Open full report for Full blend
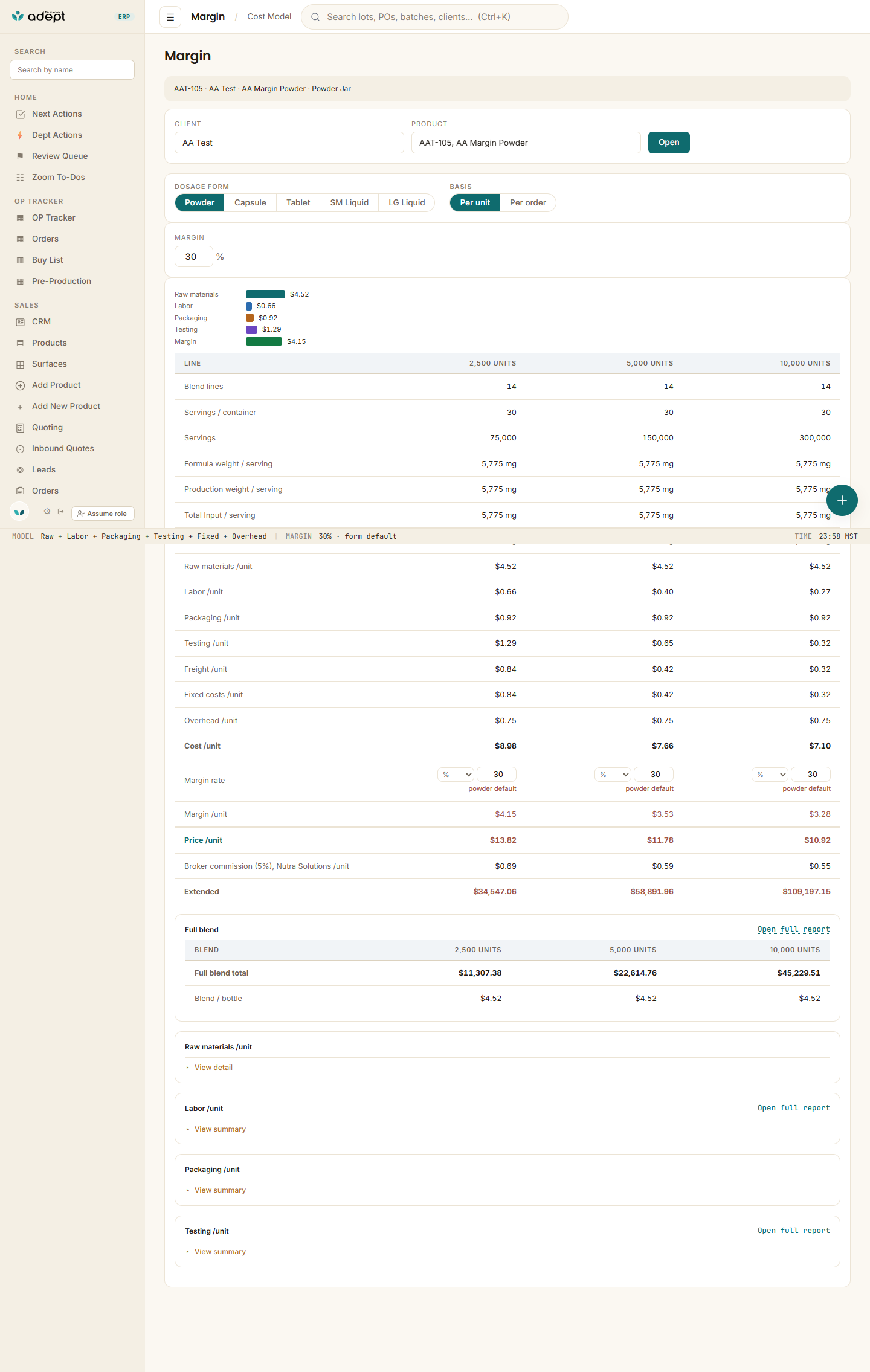Viewport: 870px width, 1372px height. (x=794, y=929)
